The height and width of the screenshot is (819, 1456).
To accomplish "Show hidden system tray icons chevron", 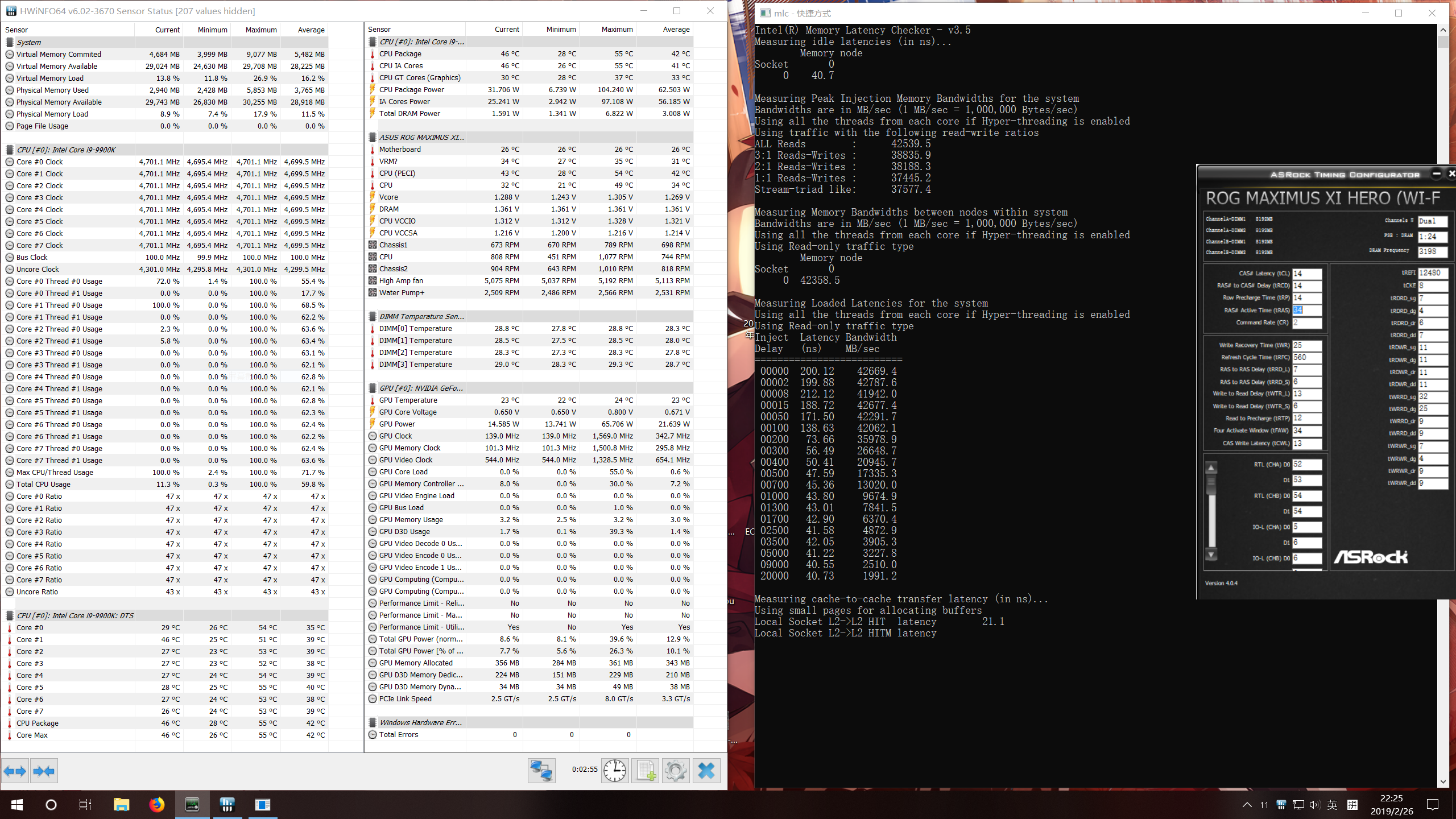I will [x=1247, y=804].
